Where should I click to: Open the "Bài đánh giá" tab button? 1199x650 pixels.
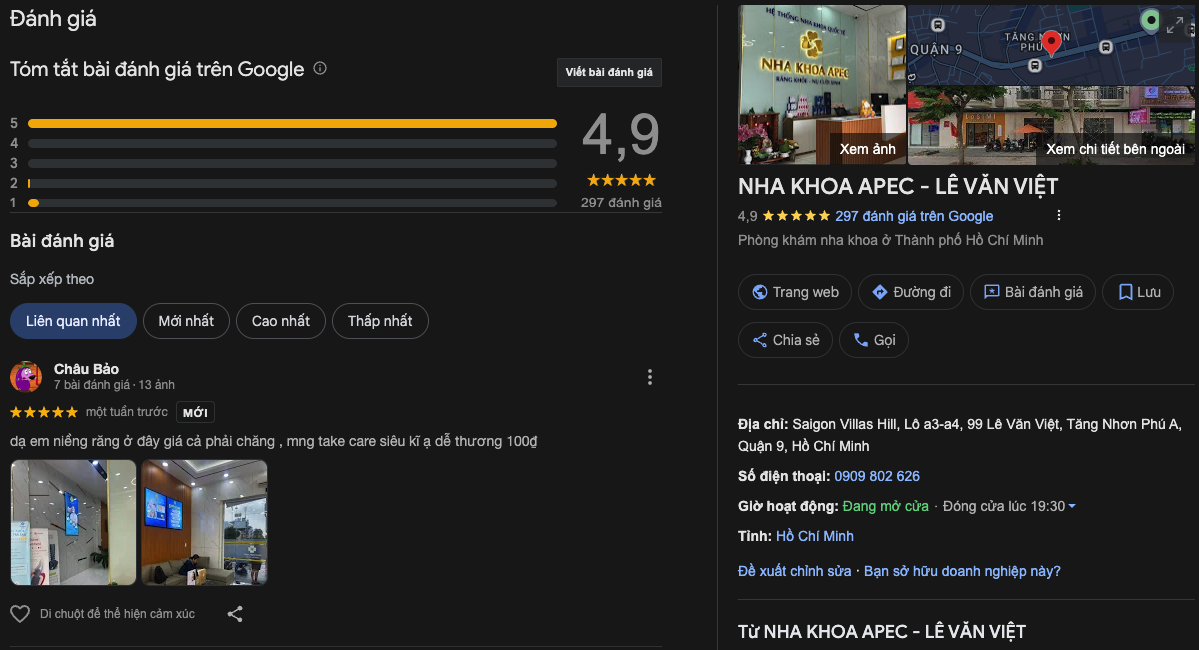click(x=1033, y=292)
